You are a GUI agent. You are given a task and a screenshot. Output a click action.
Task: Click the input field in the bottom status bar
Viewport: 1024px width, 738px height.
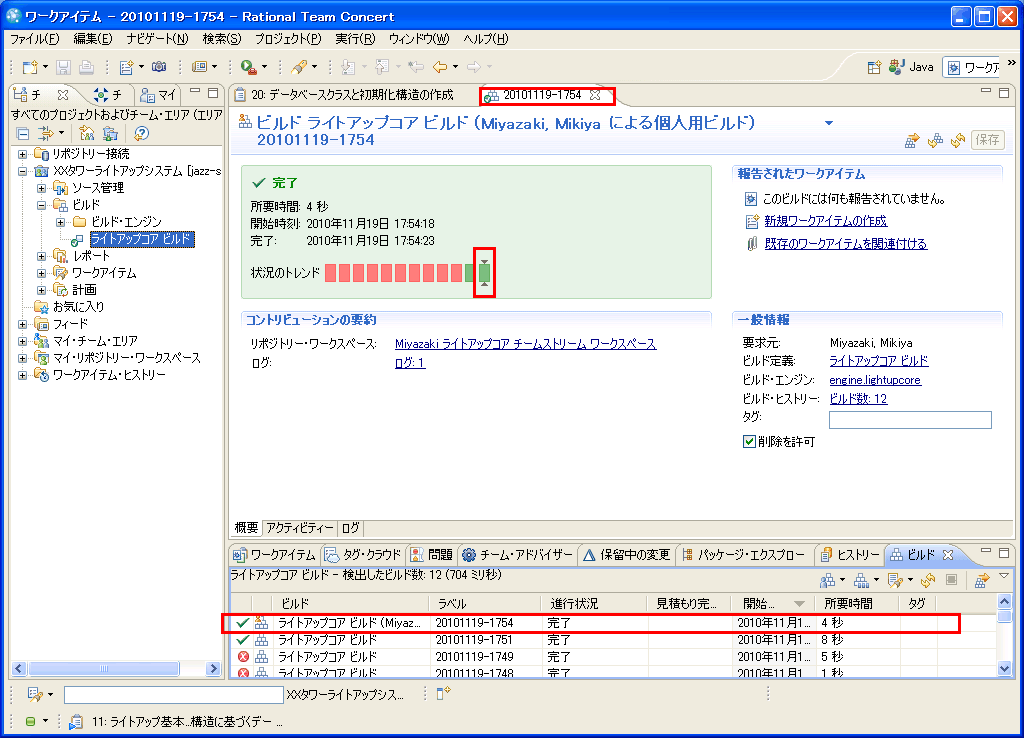click(x=174, y=695)
